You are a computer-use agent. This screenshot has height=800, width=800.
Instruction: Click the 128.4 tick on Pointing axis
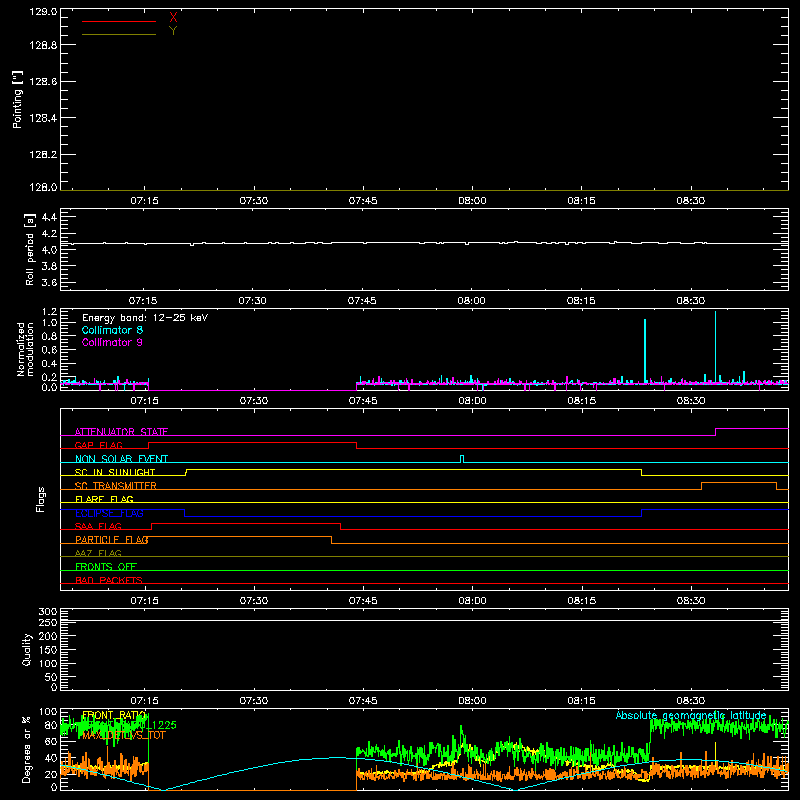pyautogui.click(x=43, y=118)
